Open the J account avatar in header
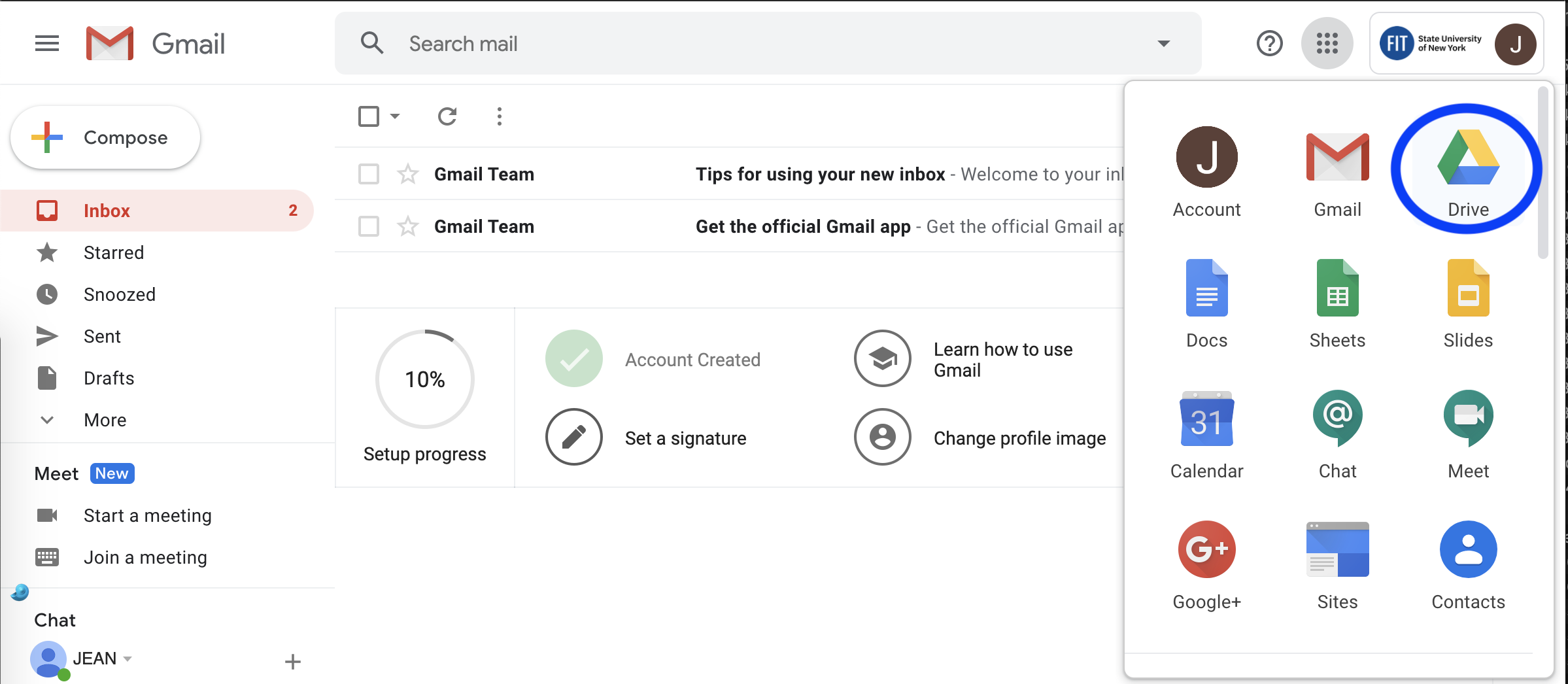 coord(1515,44)
